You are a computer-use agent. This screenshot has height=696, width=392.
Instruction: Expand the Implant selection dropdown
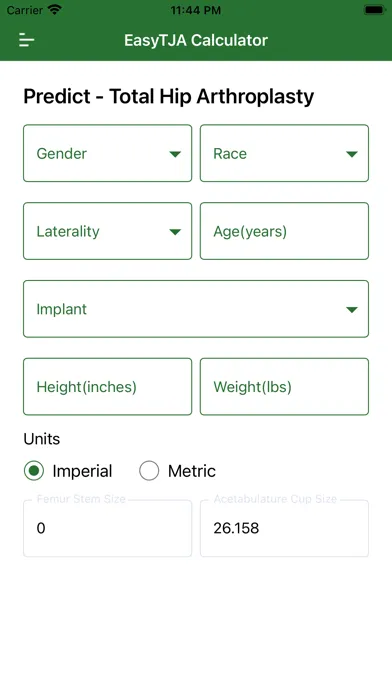196,309
